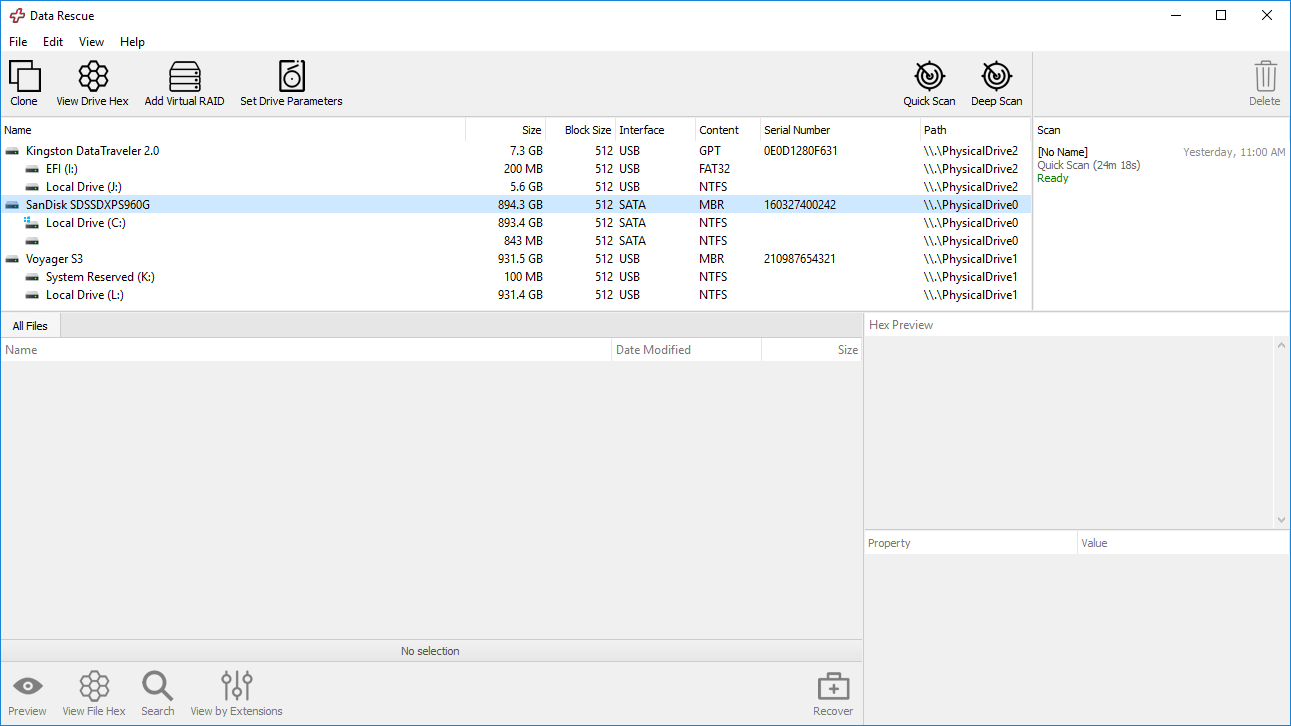
Task: Click the Local Drive (L:) partition icon
Action: point(32,295)
